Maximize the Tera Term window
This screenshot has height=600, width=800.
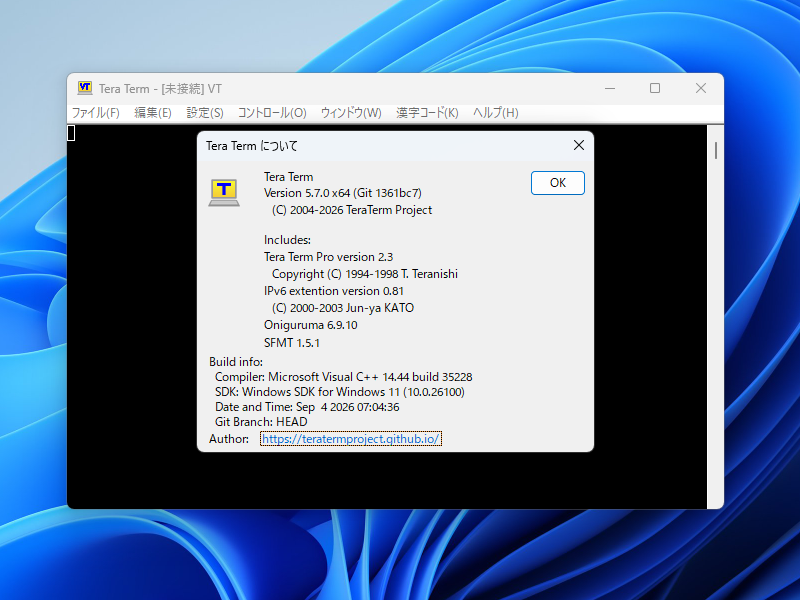click(655, 88)
